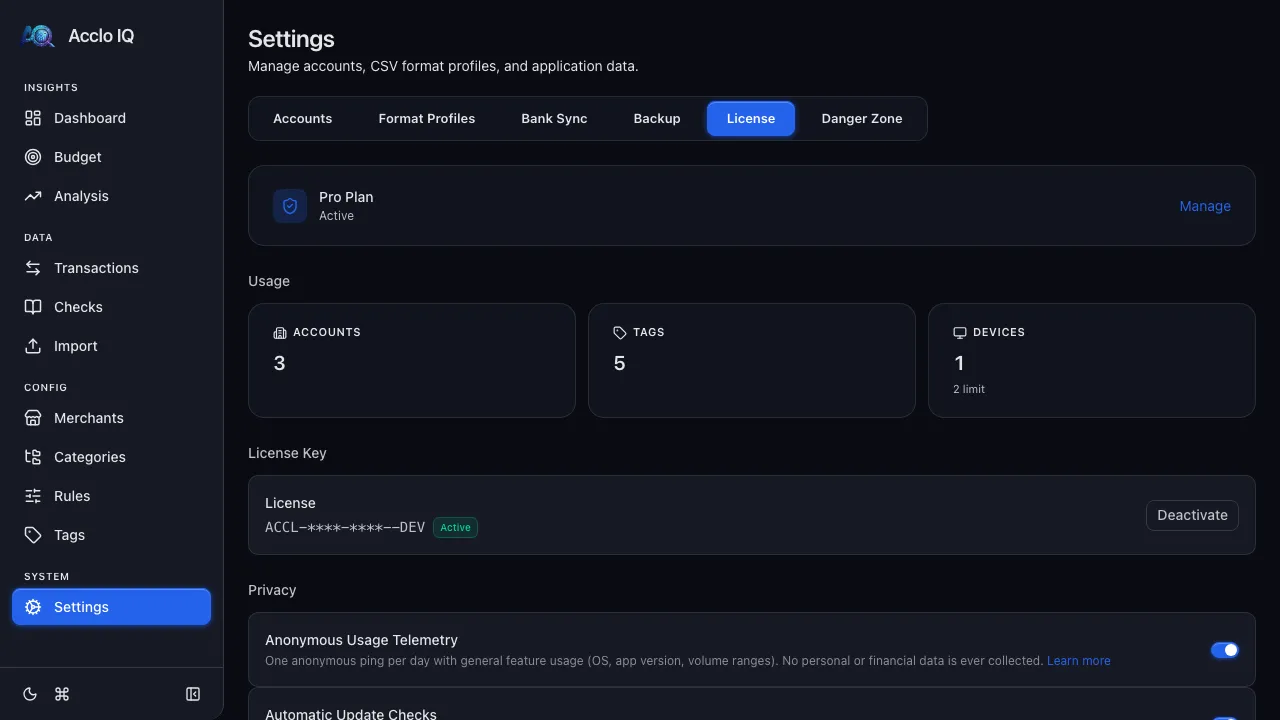Select the License tab
Image resolution: width=1280 pixels, height=720 pixels.
[x=751, y=118]
